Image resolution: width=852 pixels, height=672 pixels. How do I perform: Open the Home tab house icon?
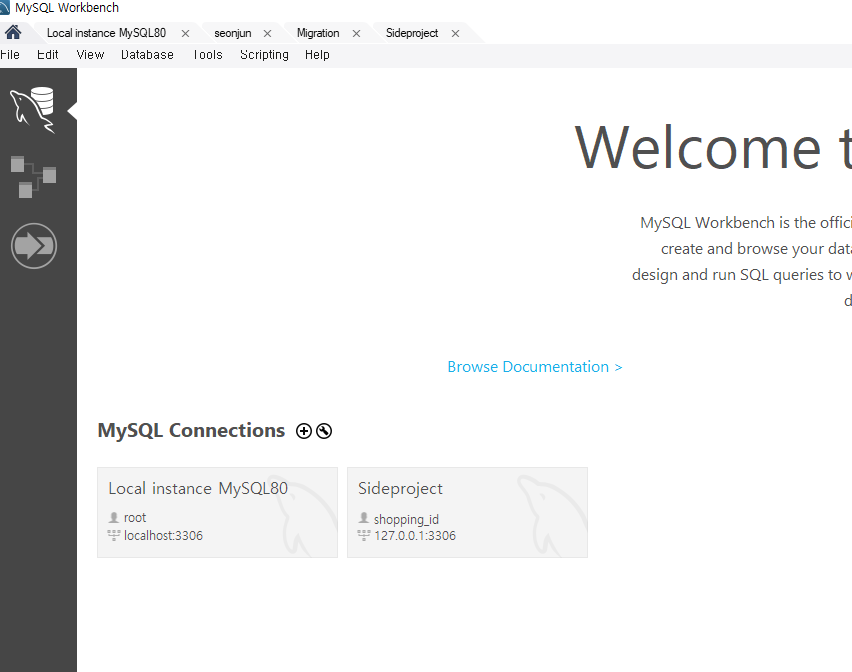pos(13,33)
